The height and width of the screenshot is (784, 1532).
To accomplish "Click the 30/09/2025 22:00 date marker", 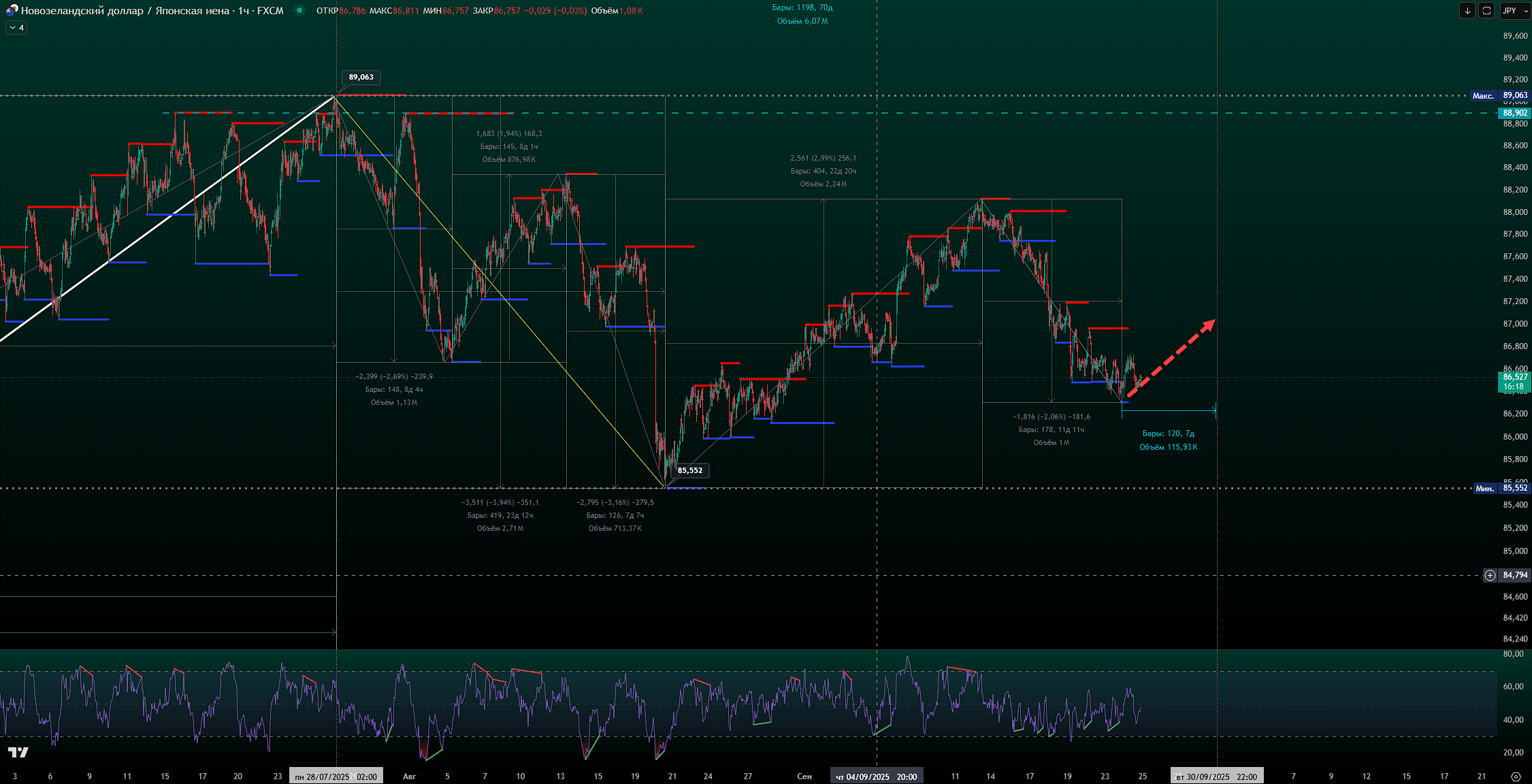I will tap(1216, 777).
